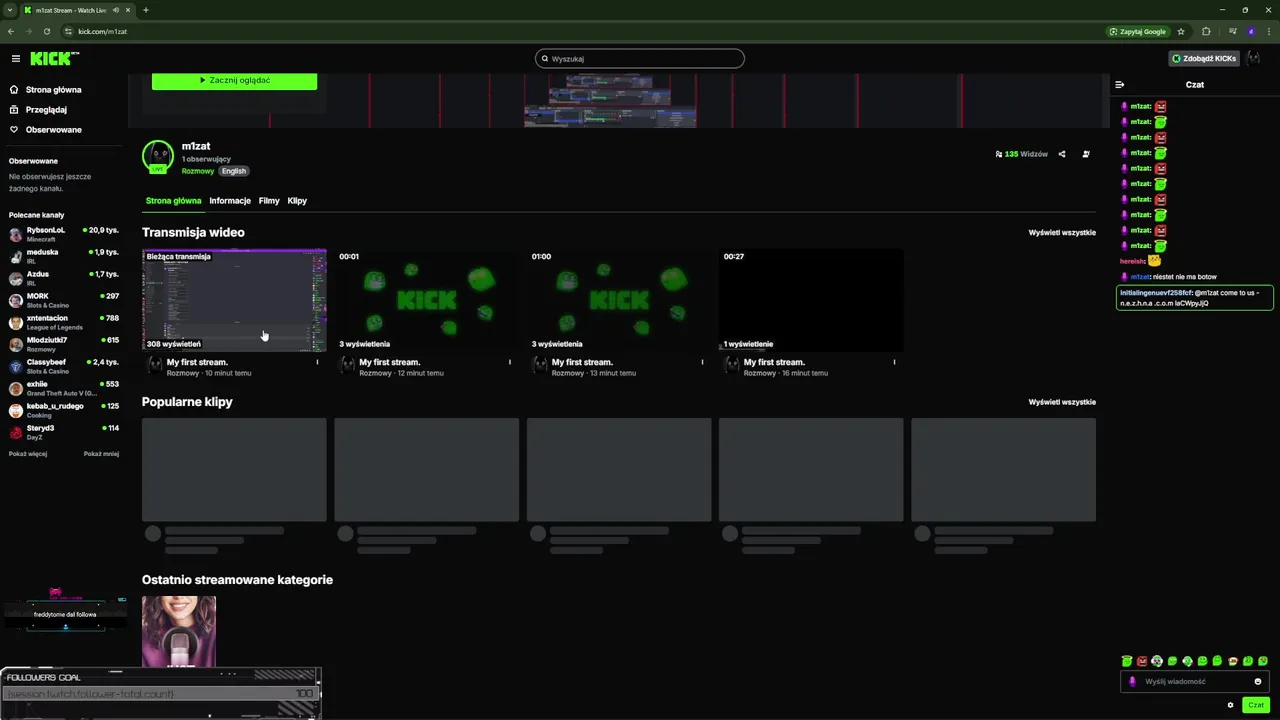This screenshot has width=1280, height=720.
Task: Click the Wyszukaj search field
Action: click(640, 58)
